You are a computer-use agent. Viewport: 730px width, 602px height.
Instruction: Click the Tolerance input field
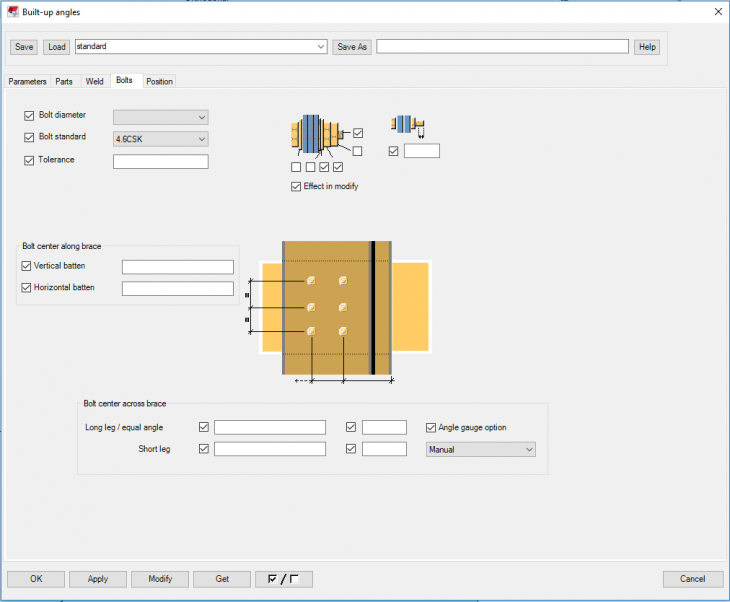tap(161, 162)
